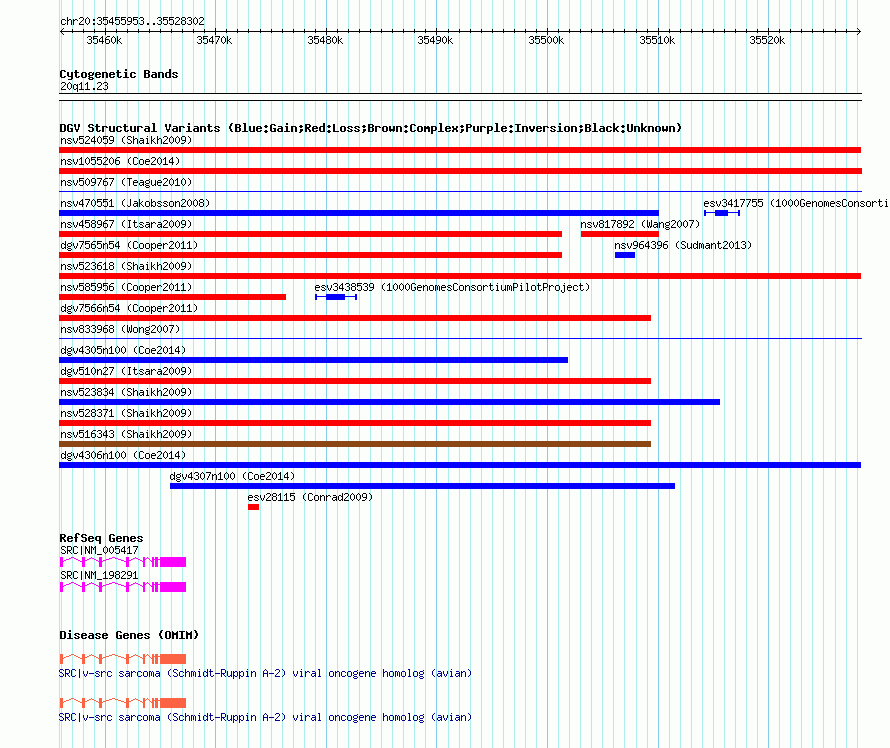
Task: Click the 35460k ruler label
Action: (104, 40)
